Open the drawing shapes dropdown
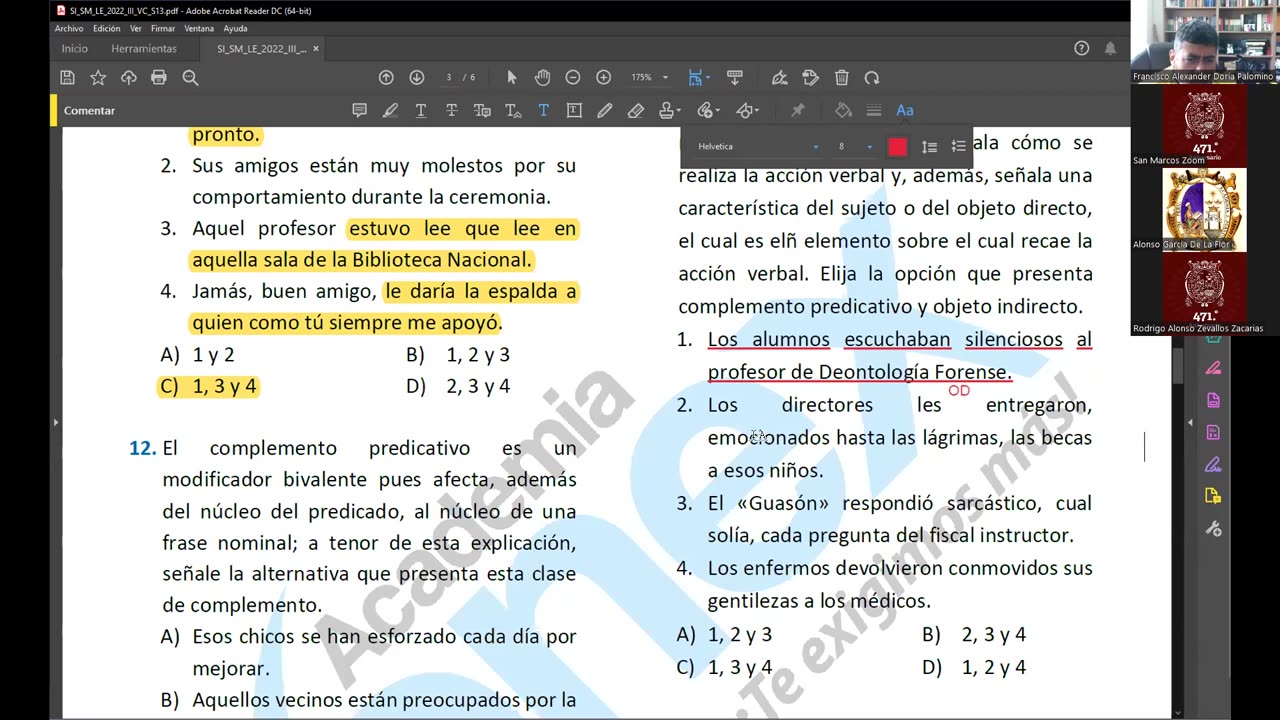The image size is (1280, 720). pyautogui.click(x=748, y=111)
